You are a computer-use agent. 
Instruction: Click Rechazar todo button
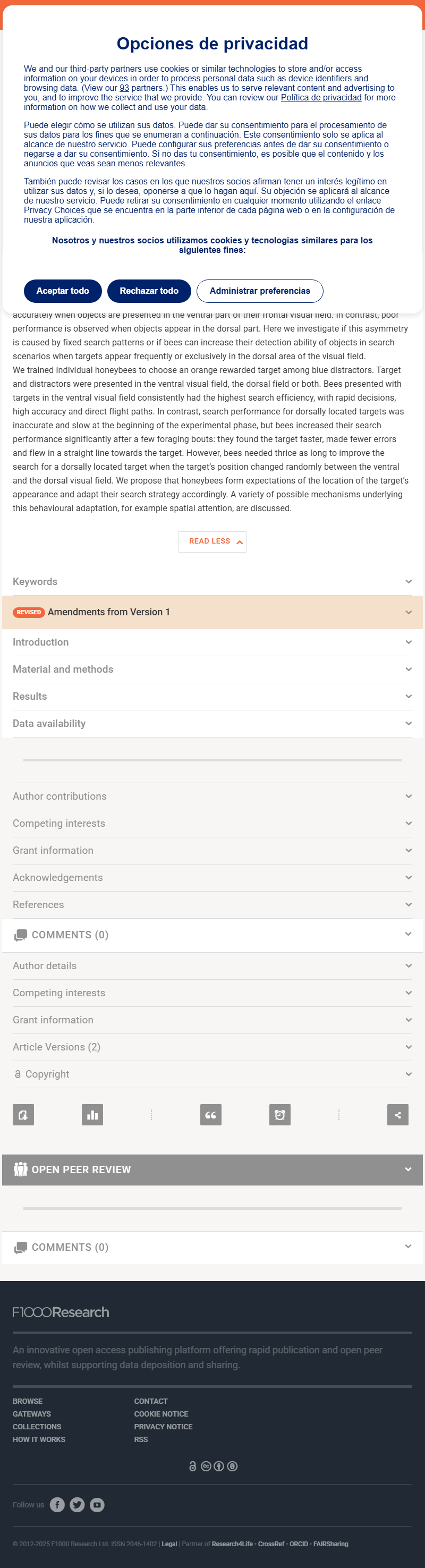point(149,291)
